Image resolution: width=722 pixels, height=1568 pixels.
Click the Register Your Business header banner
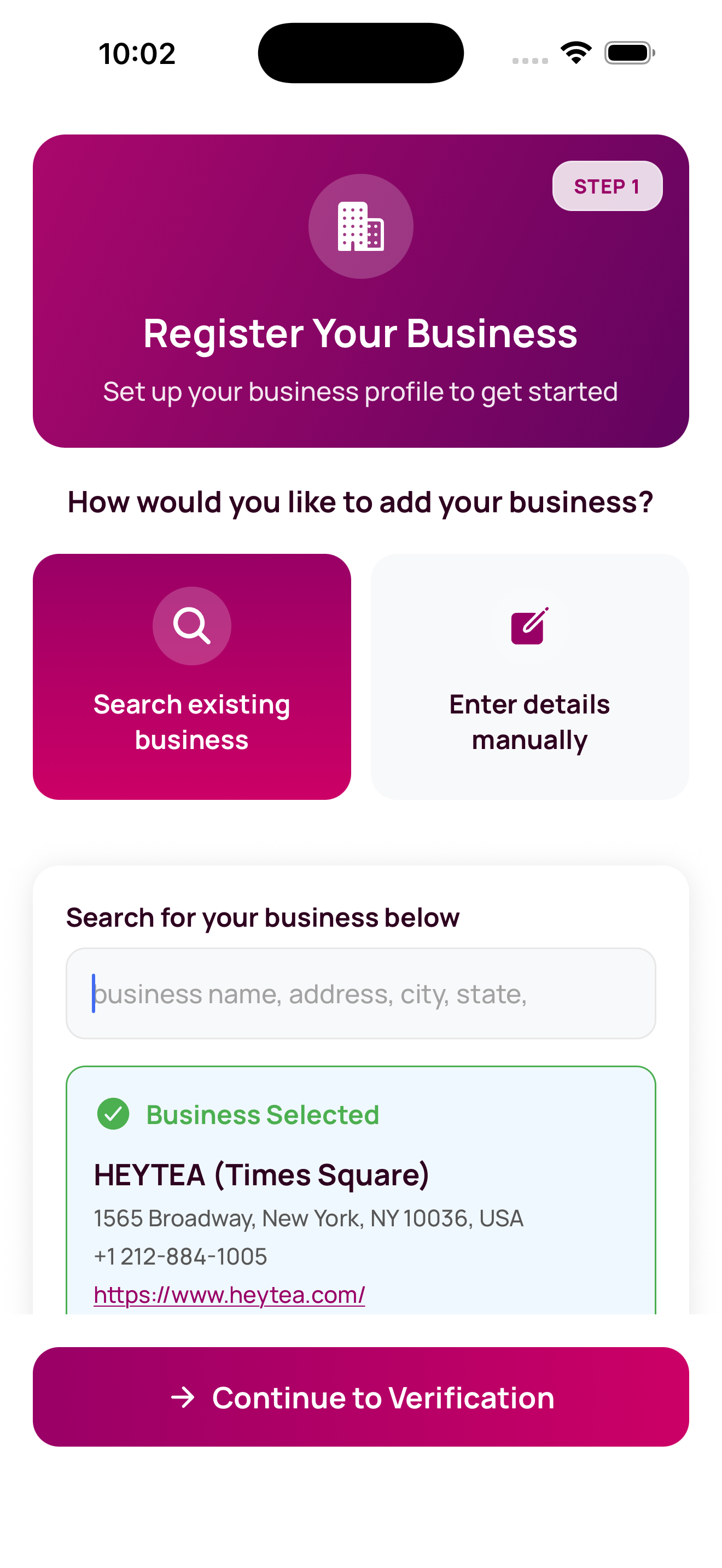pos(360,290)
